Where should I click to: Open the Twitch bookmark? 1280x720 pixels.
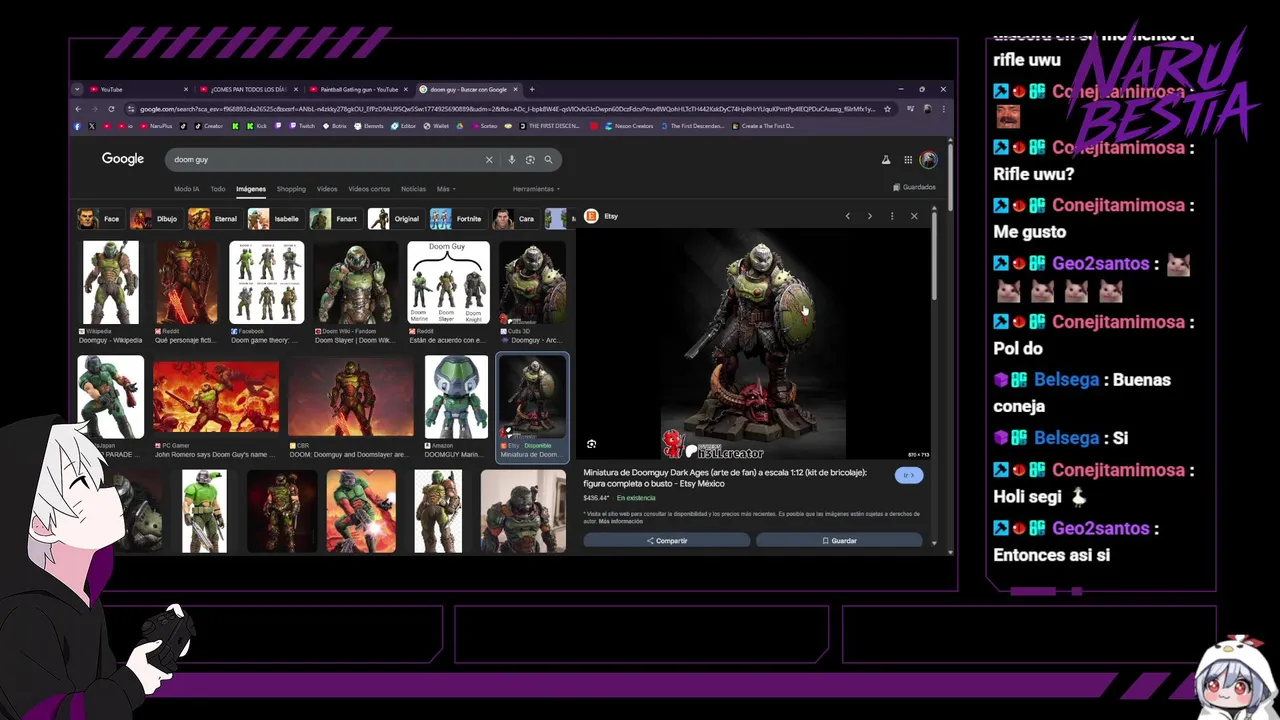(301, 126)
